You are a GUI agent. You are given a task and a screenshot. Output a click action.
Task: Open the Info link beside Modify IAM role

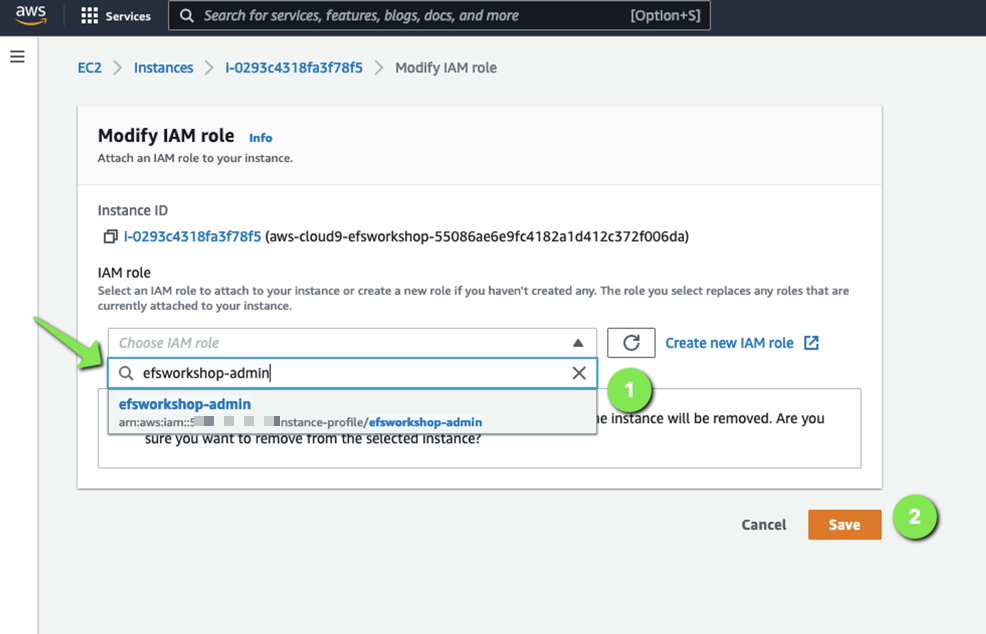point(260,138)
